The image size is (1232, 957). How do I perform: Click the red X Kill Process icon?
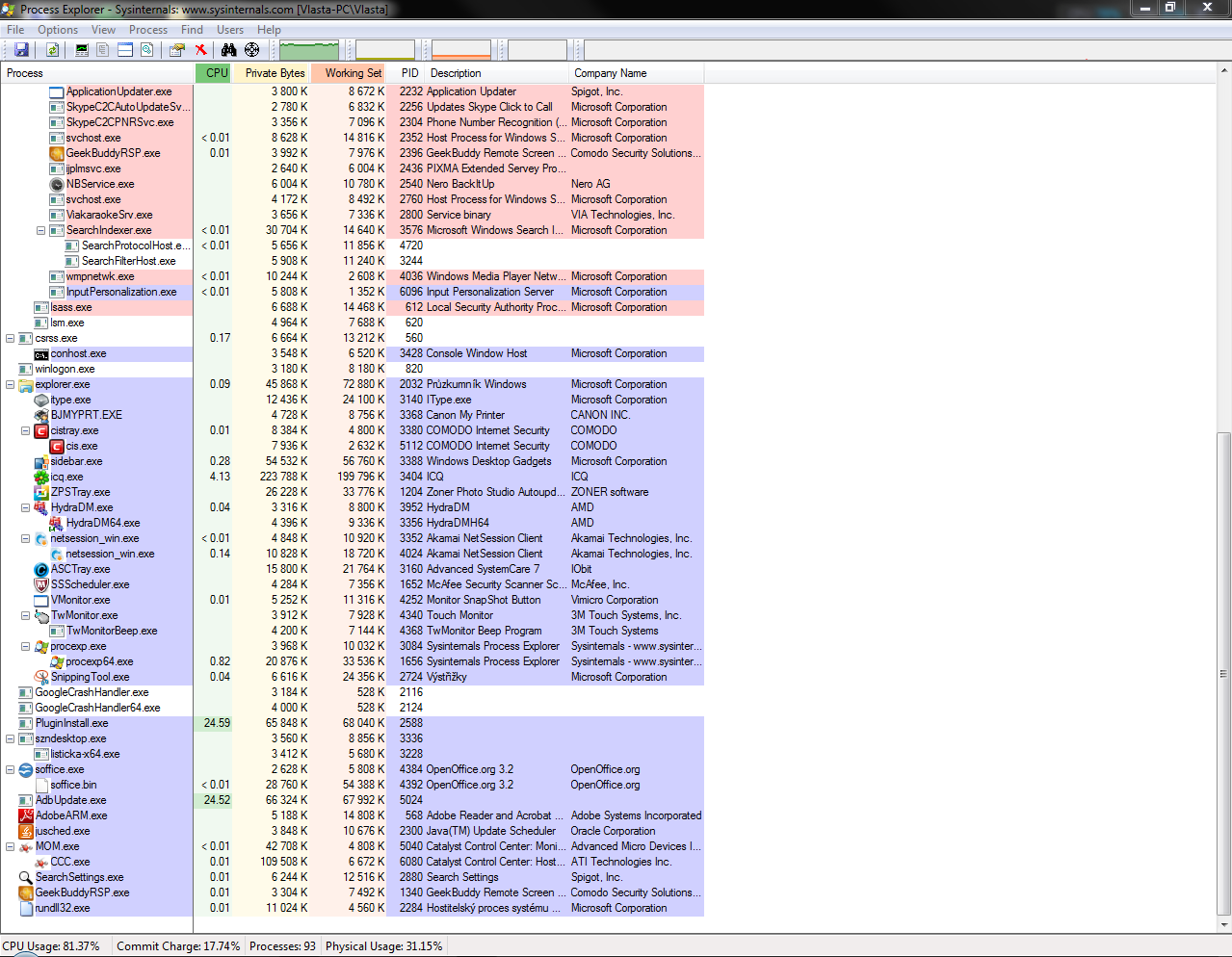point(201,50)
